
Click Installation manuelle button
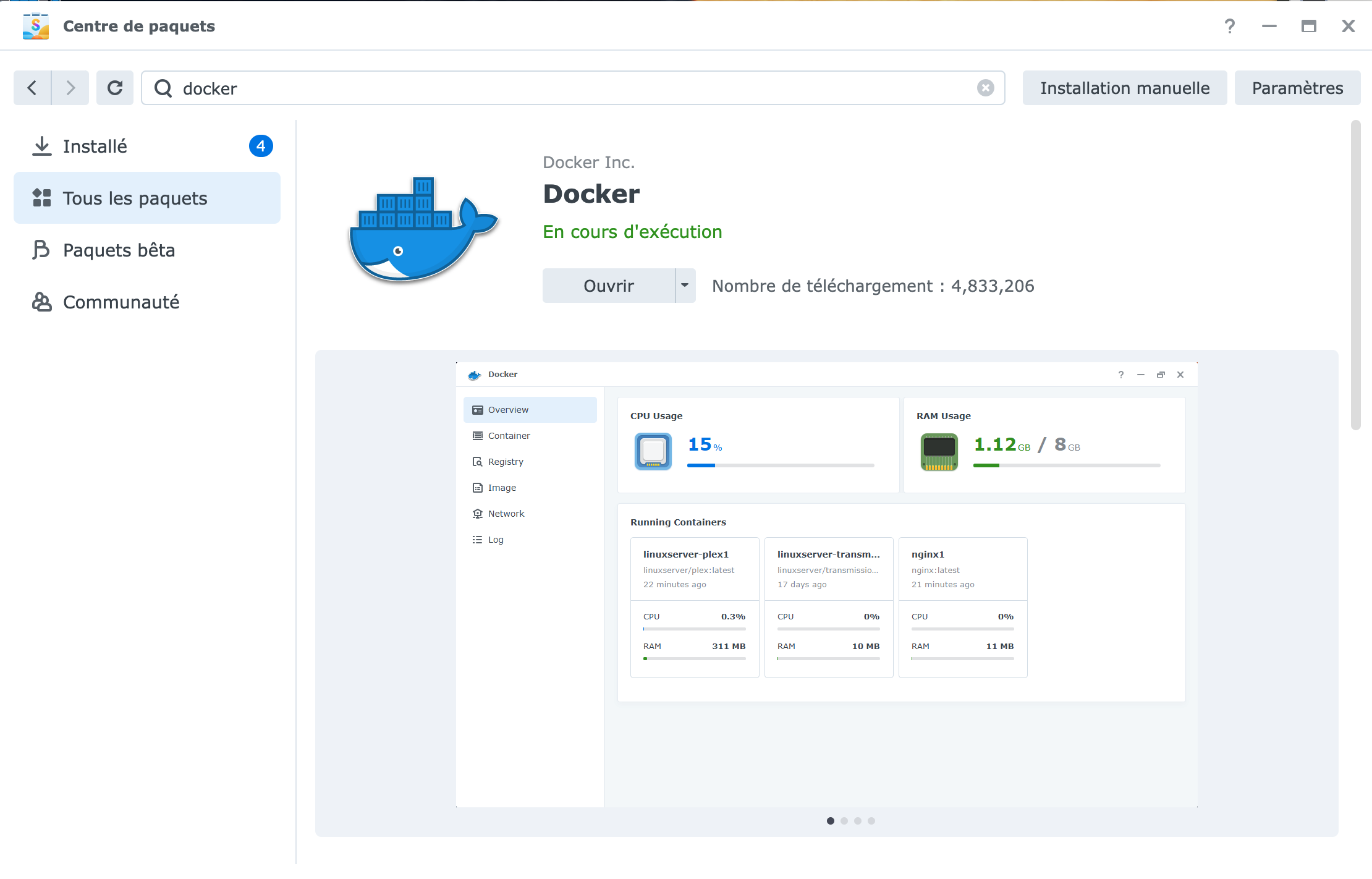(x=1125, y=88)
